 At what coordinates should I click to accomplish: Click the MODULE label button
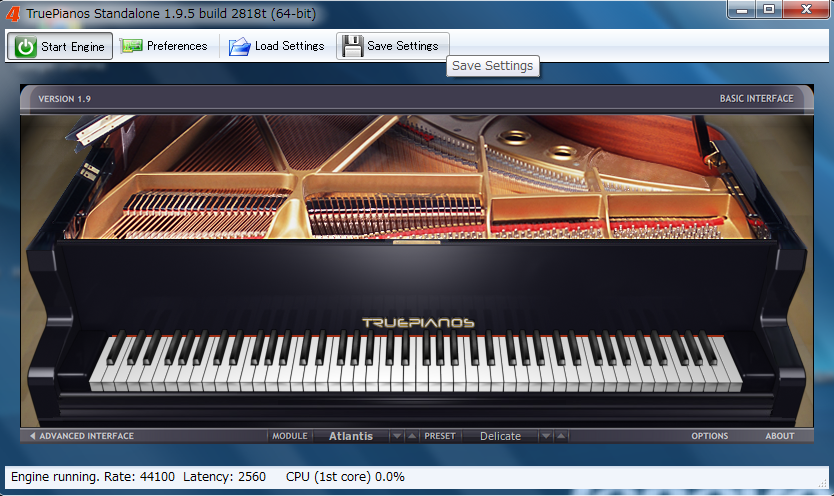[290, 436]
